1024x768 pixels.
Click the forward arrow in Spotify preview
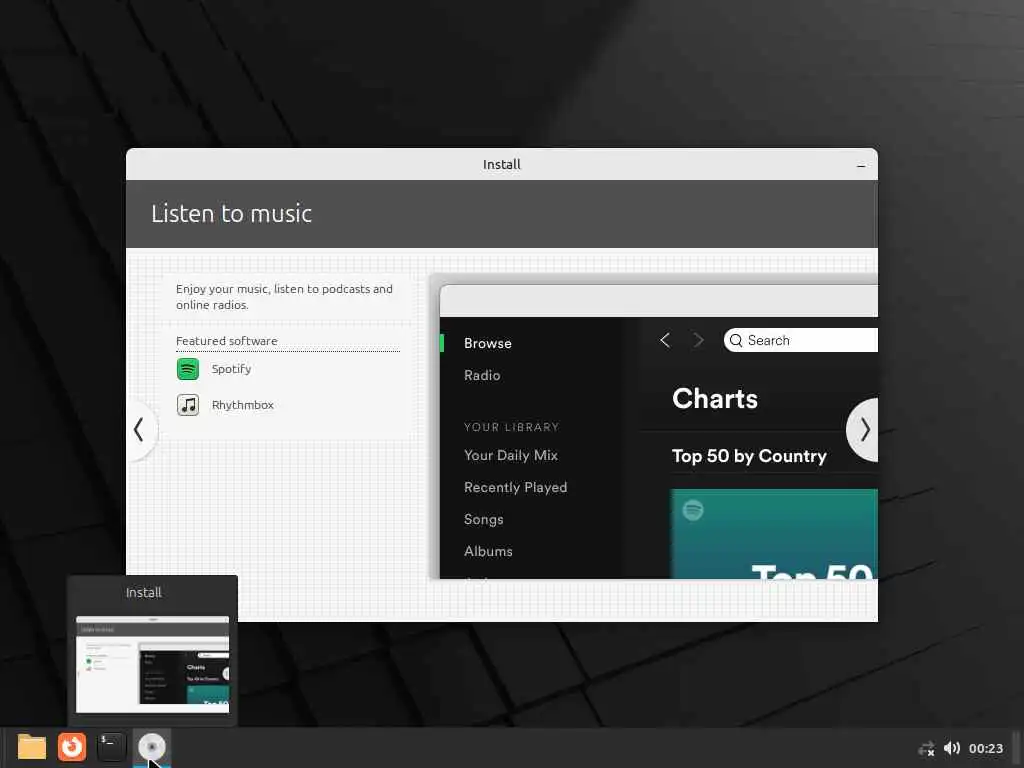click(698, 340)
